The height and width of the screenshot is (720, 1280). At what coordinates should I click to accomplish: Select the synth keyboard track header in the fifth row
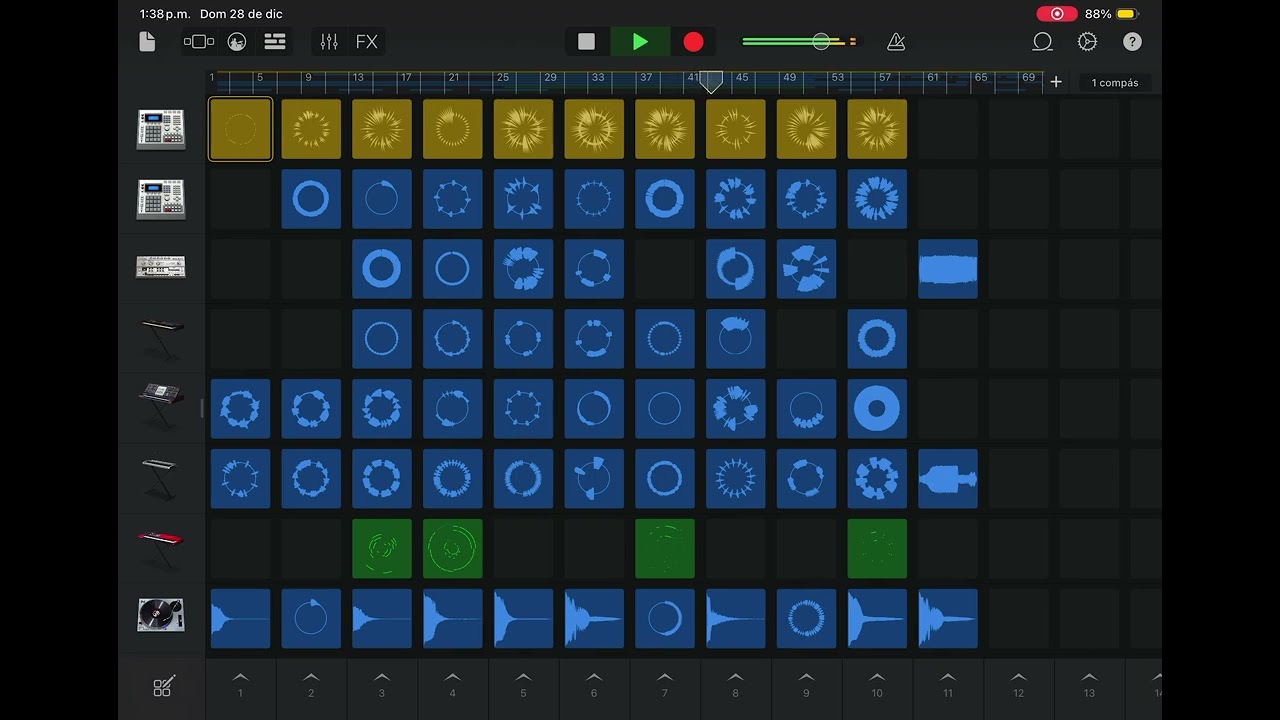(x=161, y=408)
